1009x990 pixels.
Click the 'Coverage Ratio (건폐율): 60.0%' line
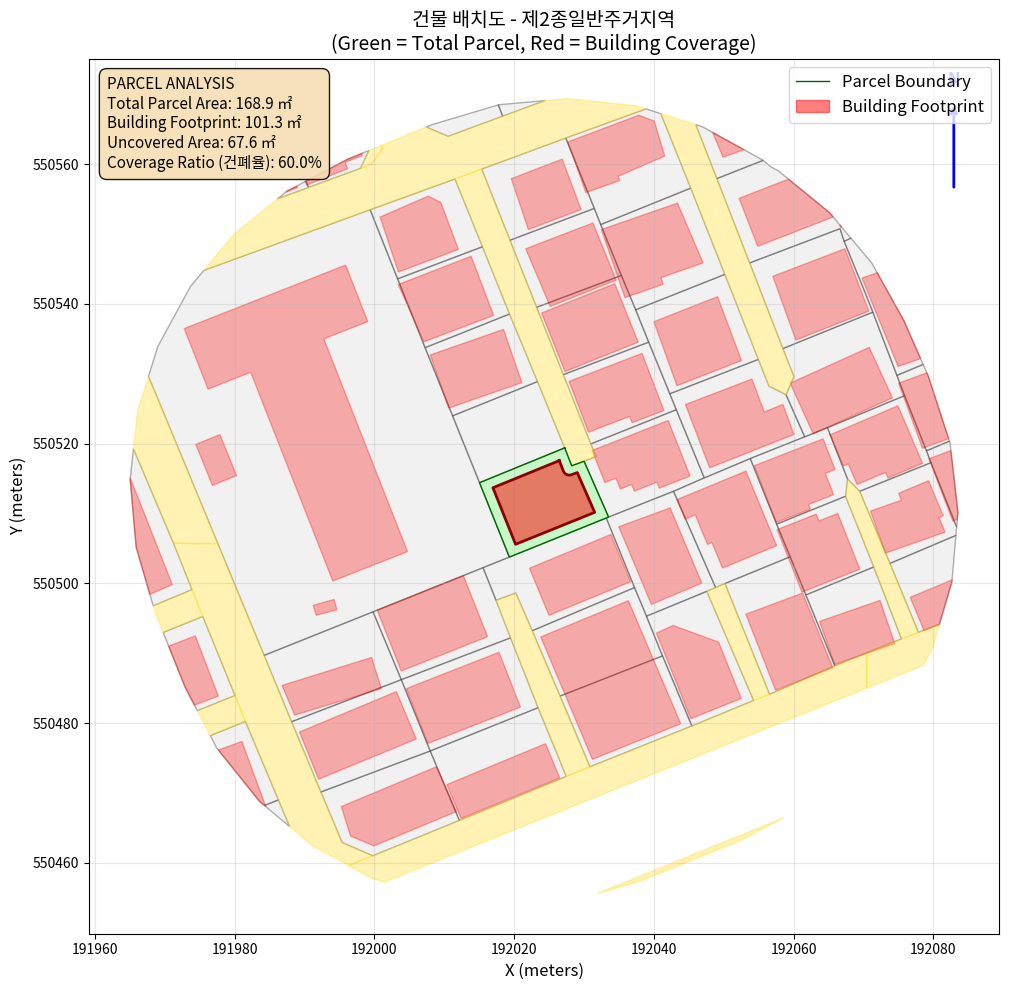click(x=214, y=162)
